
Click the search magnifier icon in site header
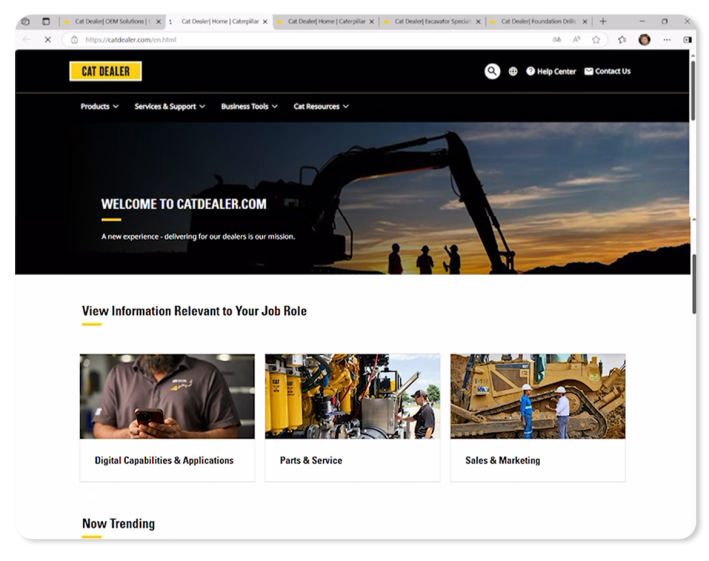492,71
